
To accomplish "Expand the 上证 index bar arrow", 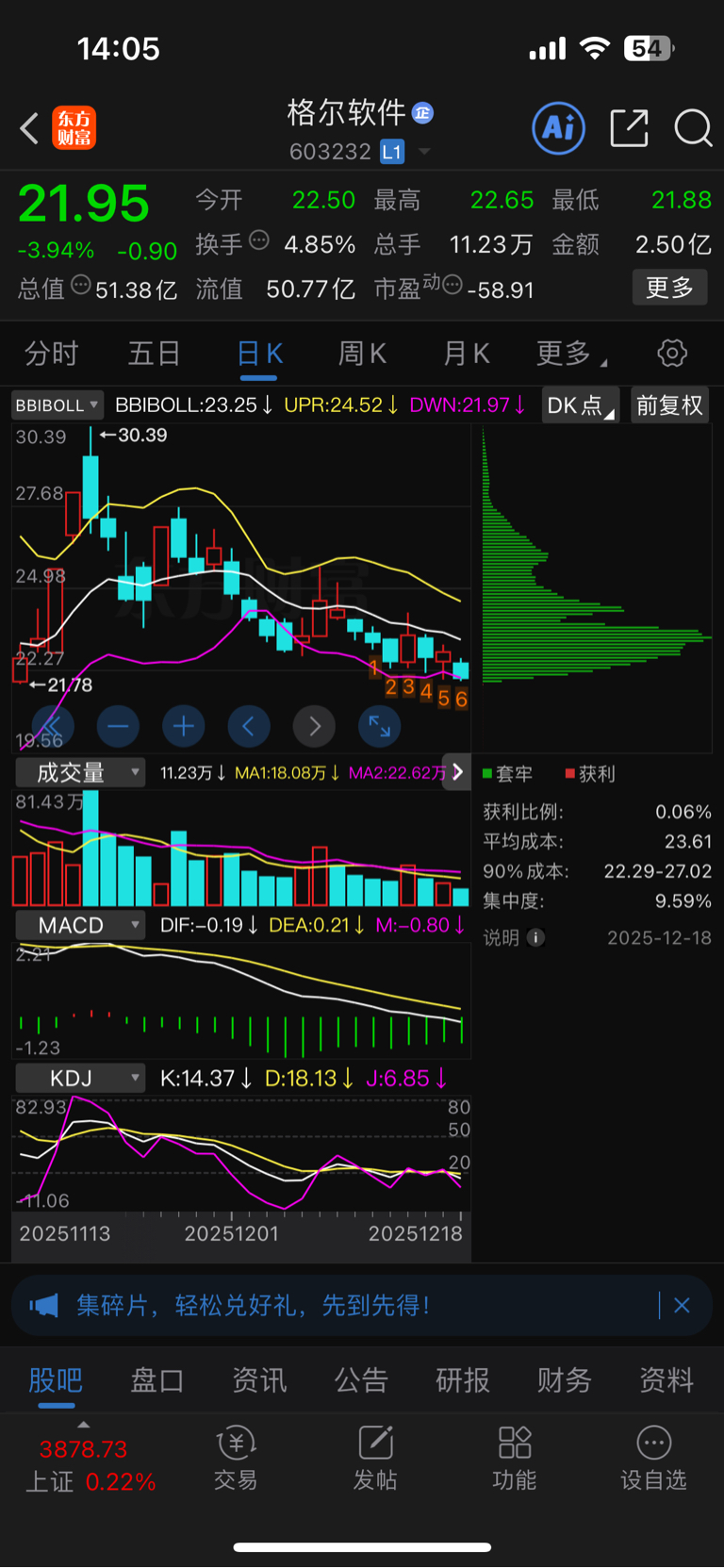I will pos(84,1425).
